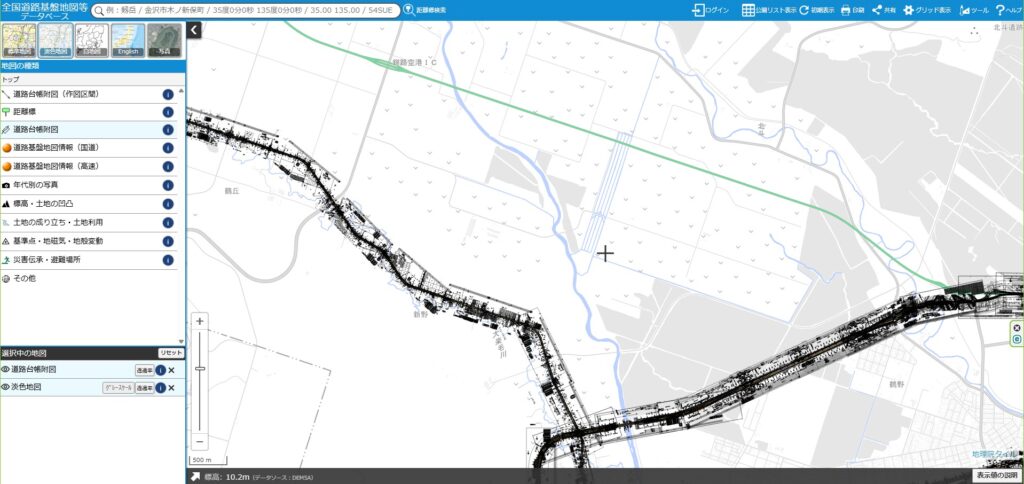Screen dimensions: 1024x484
Task: Click the location search input field
Action: [x=250, y=10]
